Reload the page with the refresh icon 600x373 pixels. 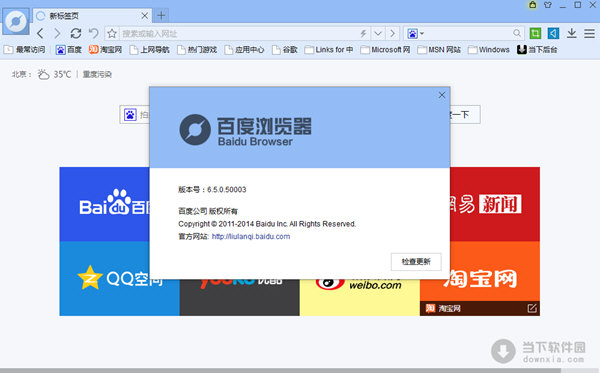click(76, 34)
